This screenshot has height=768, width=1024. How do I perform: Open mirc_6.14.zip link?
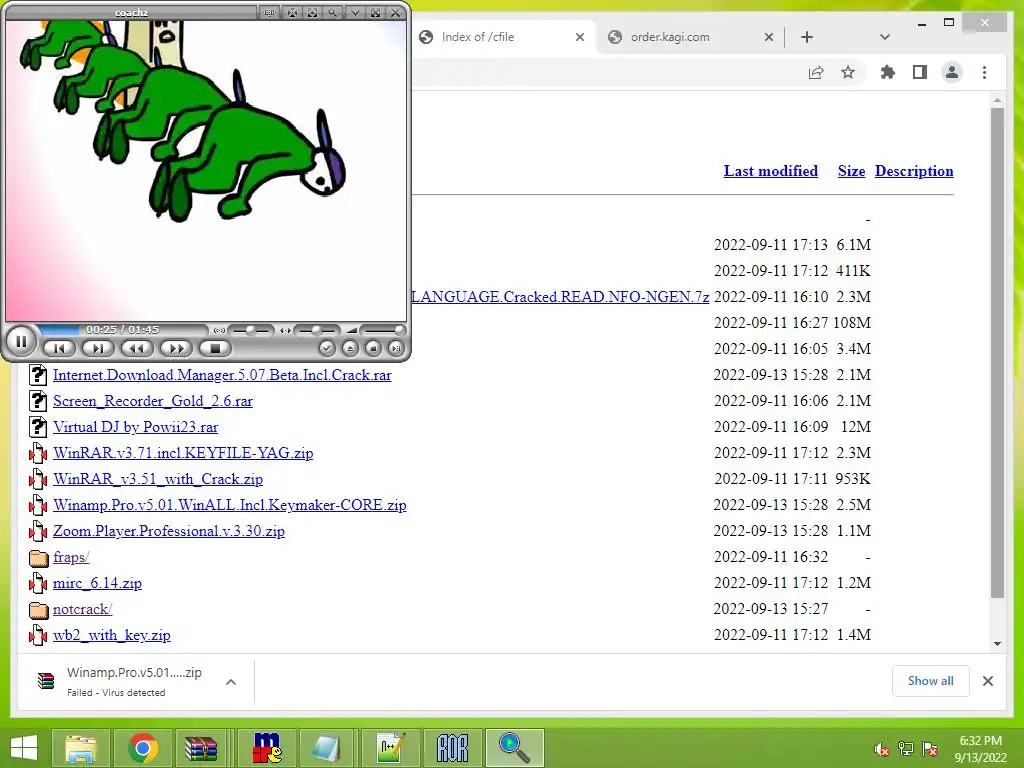[x=97, y=583]
